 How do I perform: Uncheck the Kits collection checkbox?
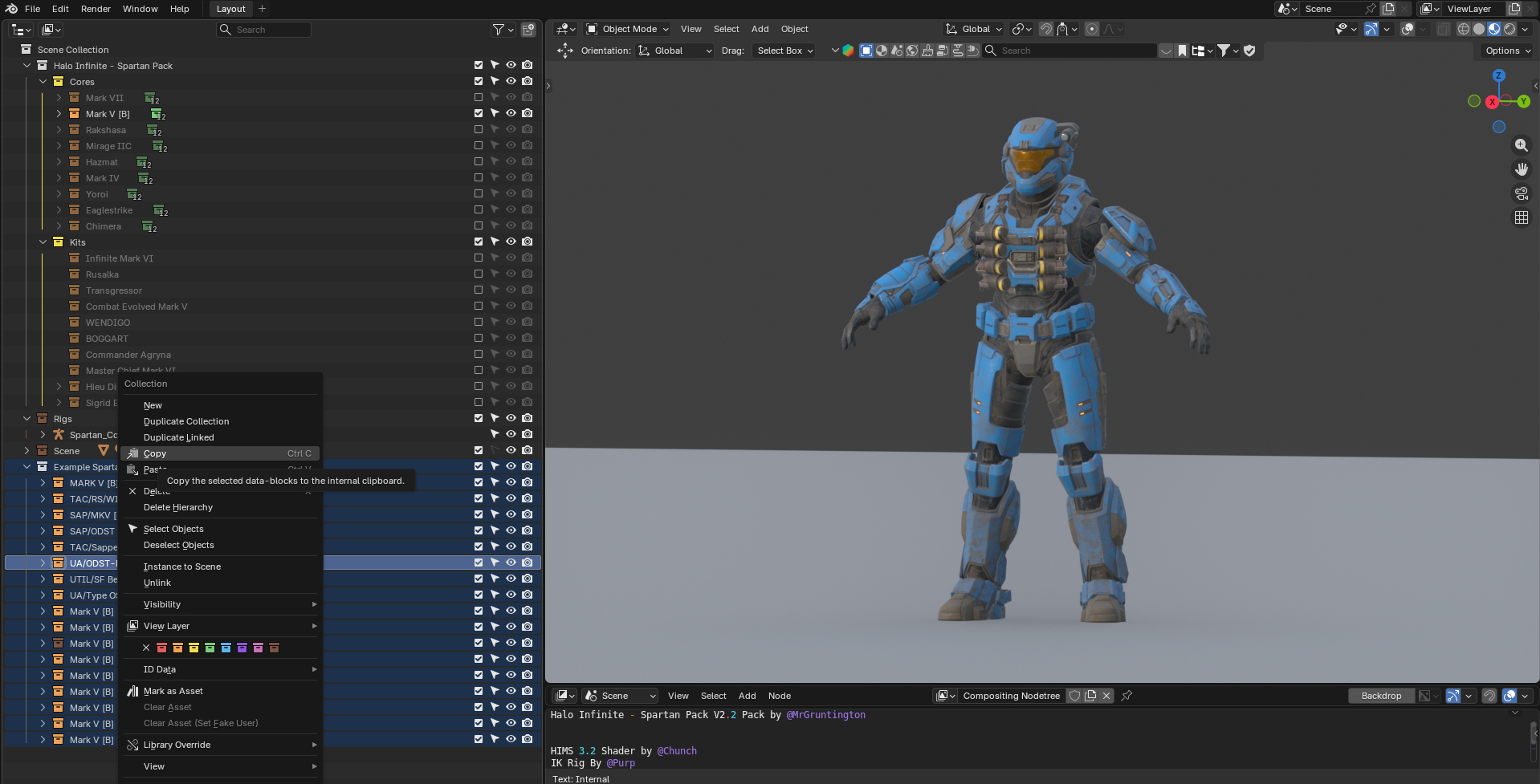tap(479, 242)
